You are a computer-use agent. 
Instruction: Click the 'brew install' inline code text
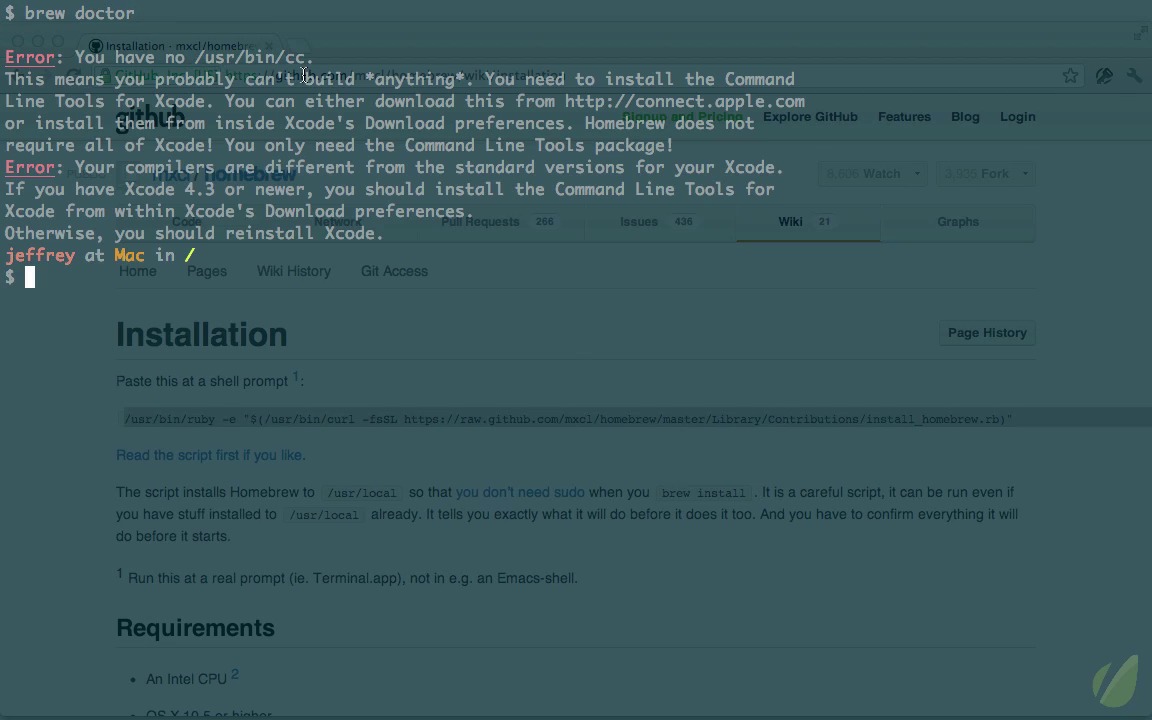click(x=703, y=493)
